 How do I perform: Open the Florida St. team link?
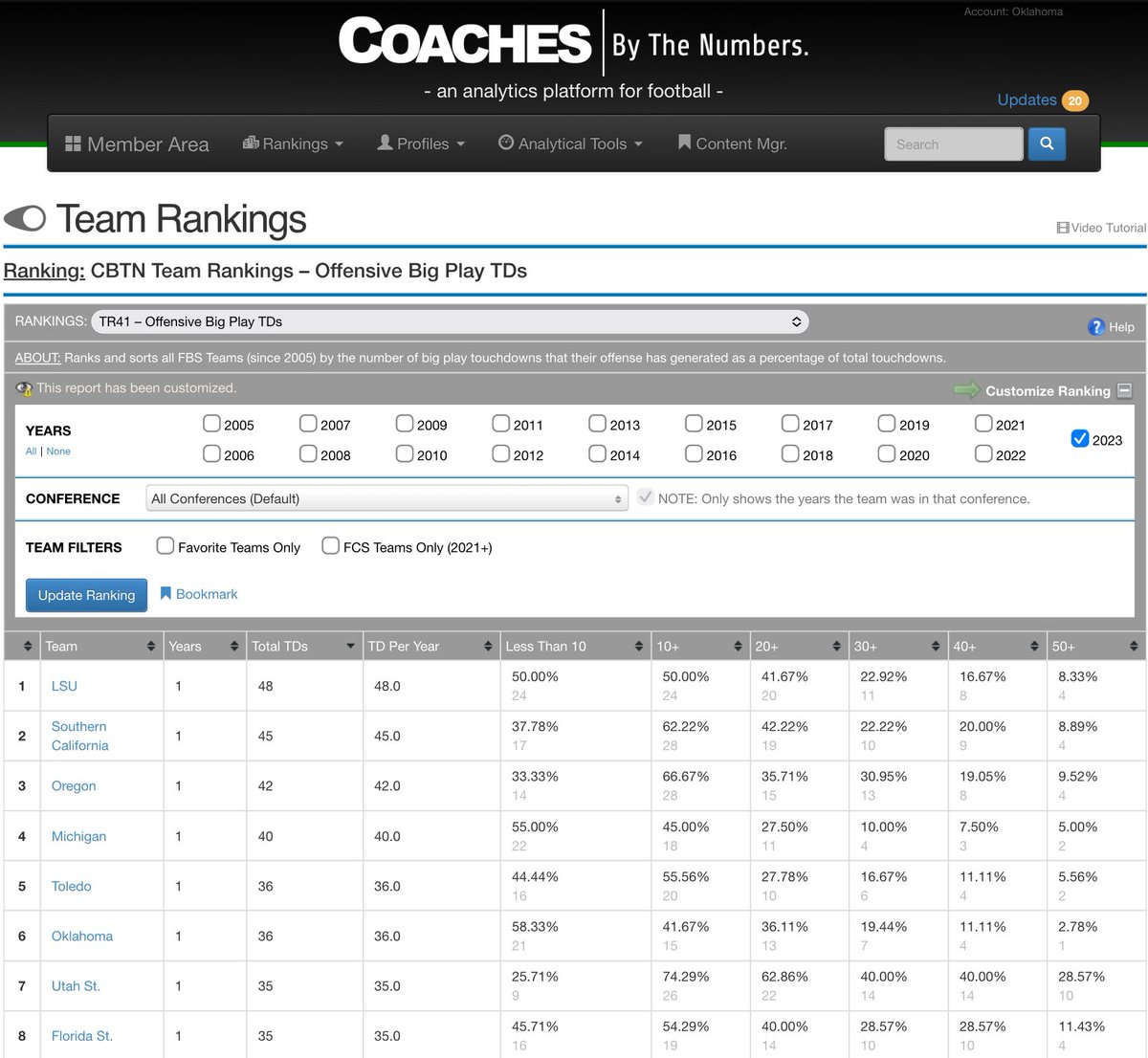coord(82,1035)
